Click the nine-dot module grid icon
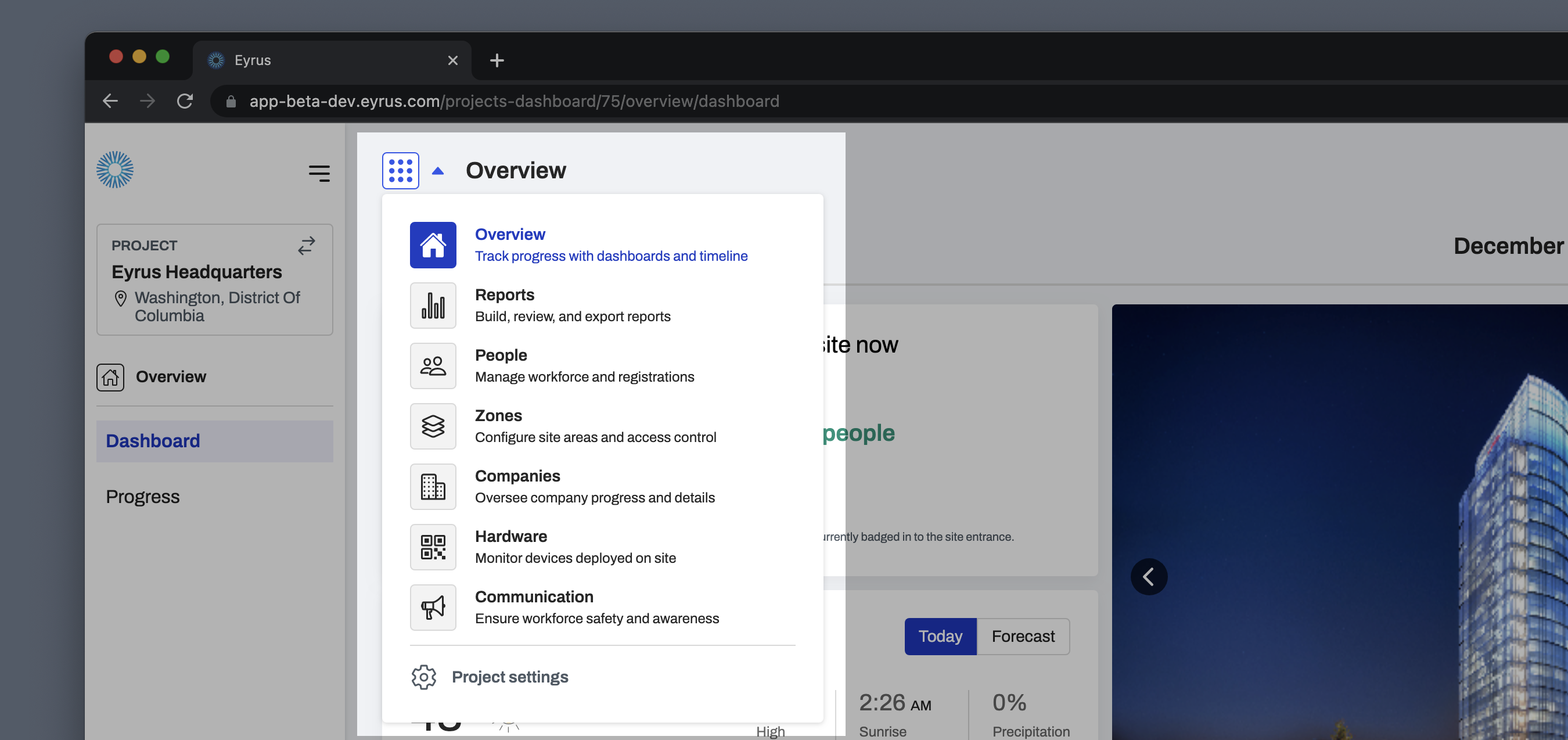1568x740 pixels. point(401,171)
